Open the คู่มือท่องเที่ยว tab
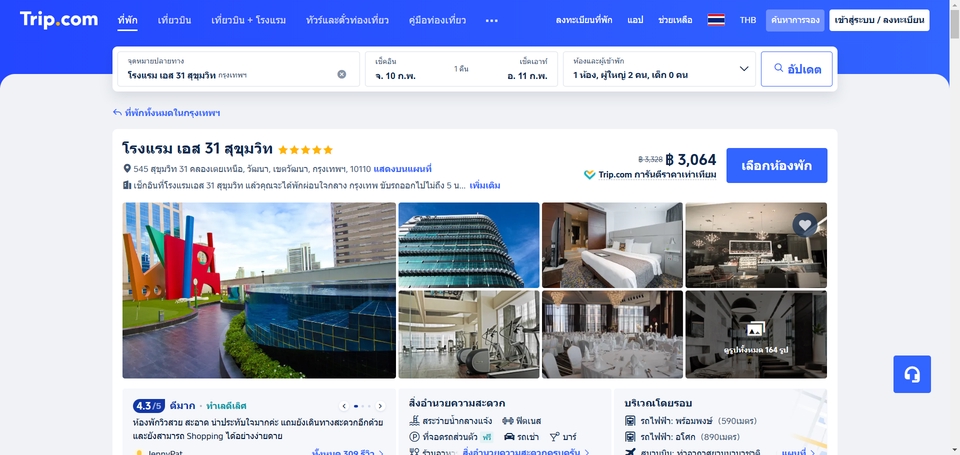 tap(437, 20)
